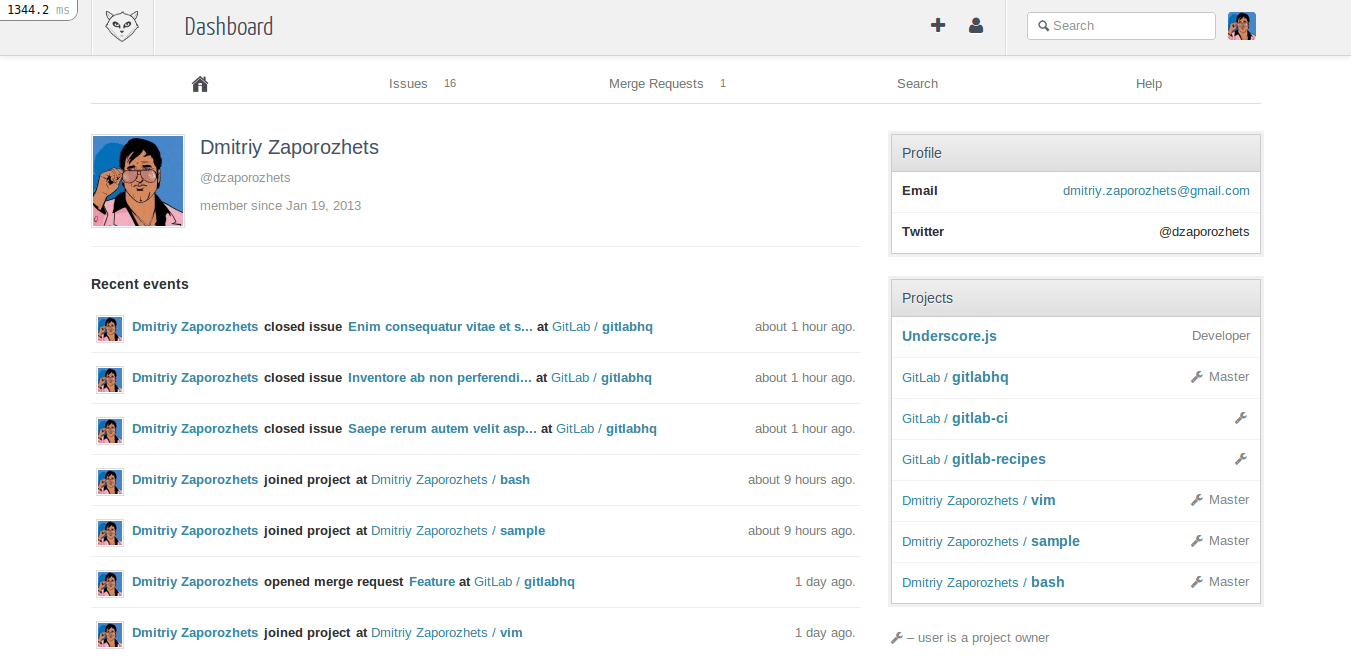This screenshot has height=656, width=1351.
Task: Click the wrench icon beside gitlab-ci
Action: [x=1241, y=418]
